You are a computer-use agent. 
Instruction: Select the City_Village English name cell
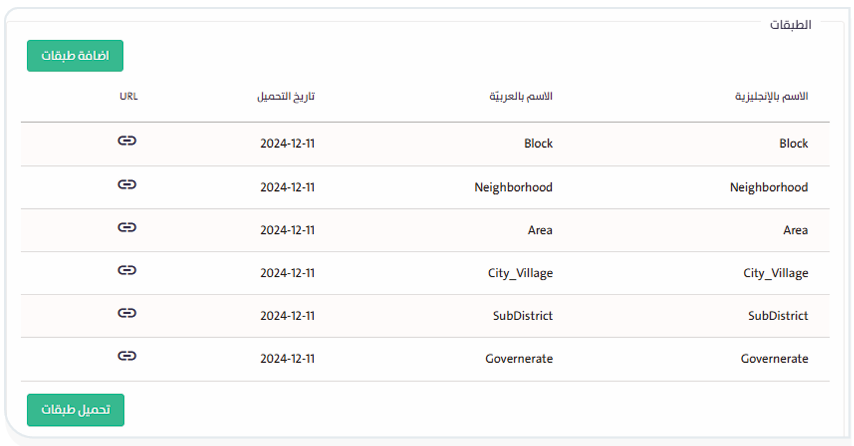(775, 273)
